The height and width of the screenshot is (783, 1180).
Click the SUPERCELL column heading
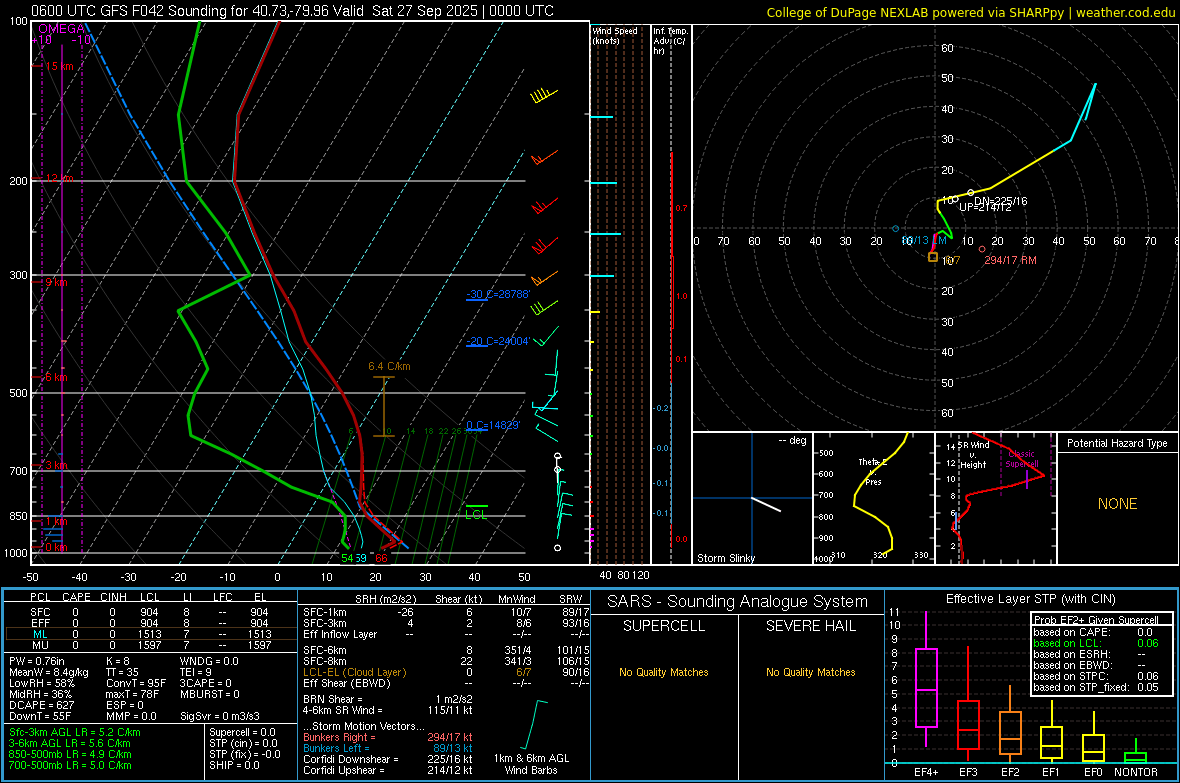point(664,626)
